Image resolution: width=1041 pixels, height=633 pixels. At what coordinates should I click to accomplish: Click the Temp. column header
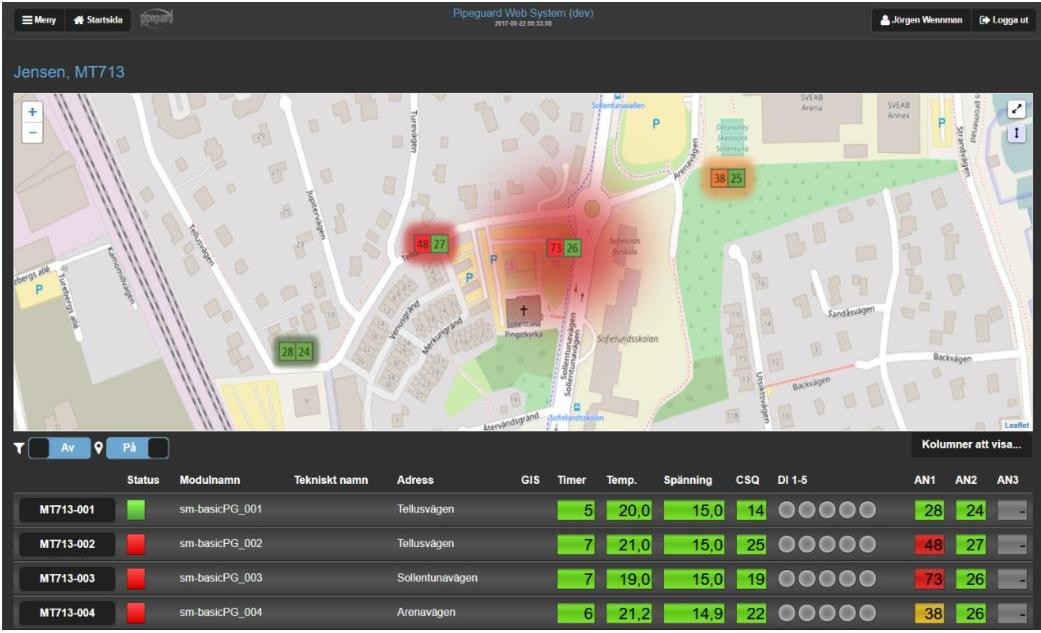621,480
